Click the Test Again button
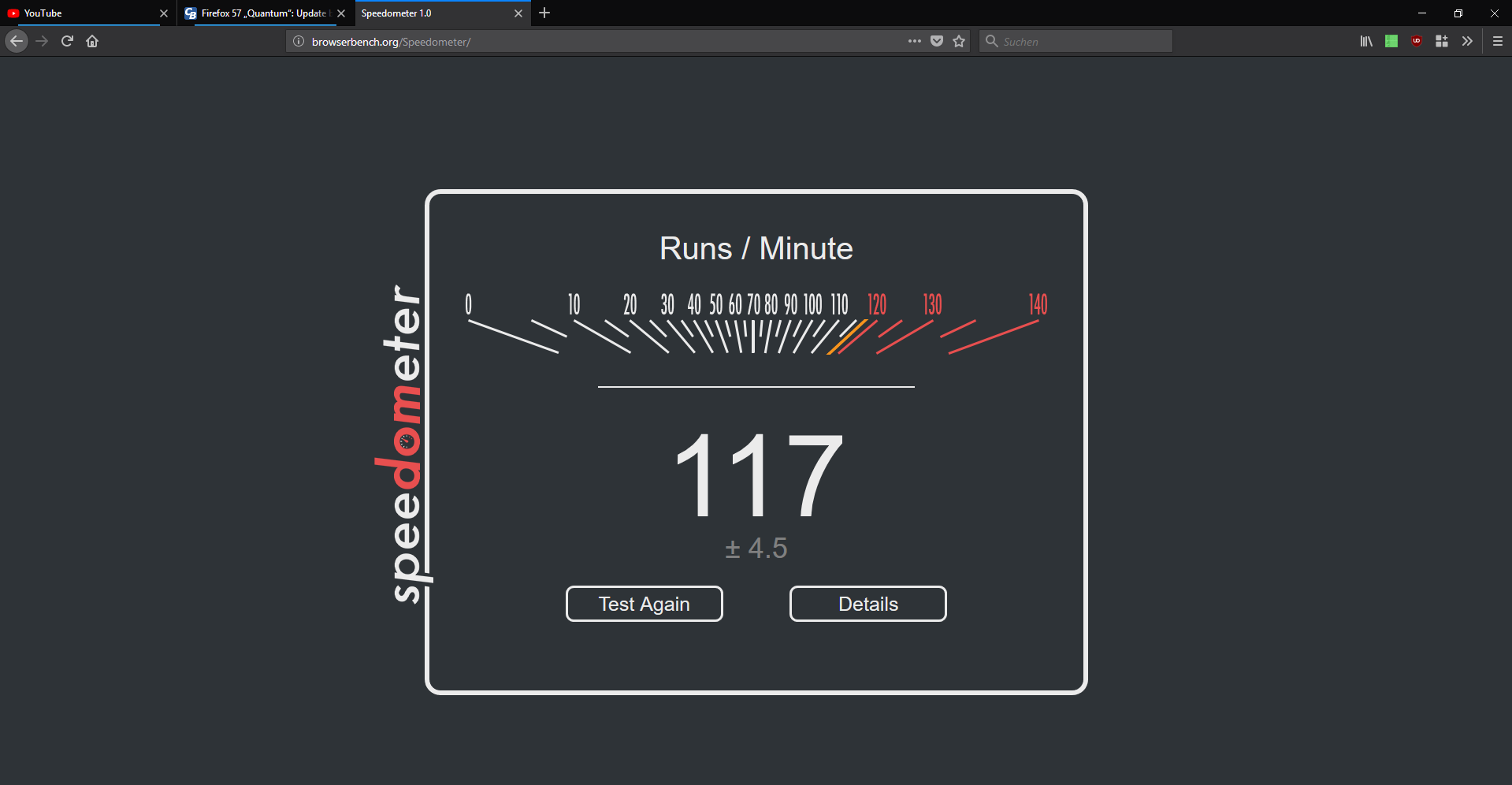Viewport: 1512px width, 785px height. click(645, 604)
